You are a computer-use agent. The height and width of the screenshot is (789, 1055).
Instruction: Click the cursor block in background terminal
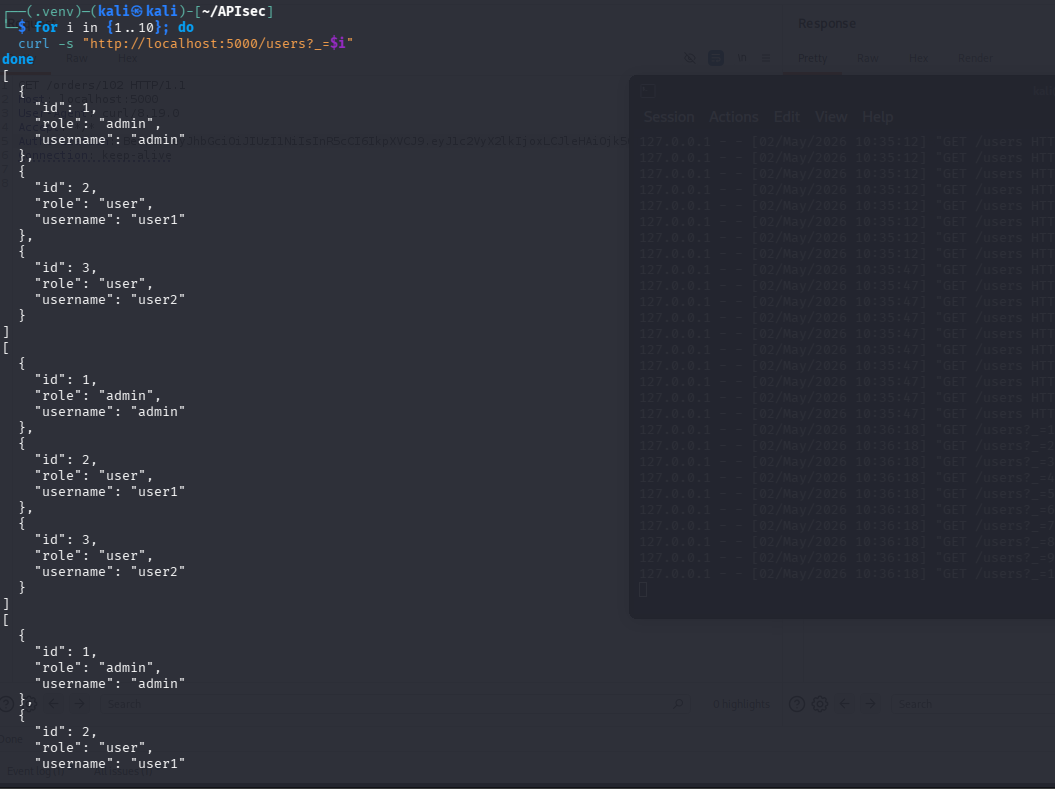(x=643, y=590)
